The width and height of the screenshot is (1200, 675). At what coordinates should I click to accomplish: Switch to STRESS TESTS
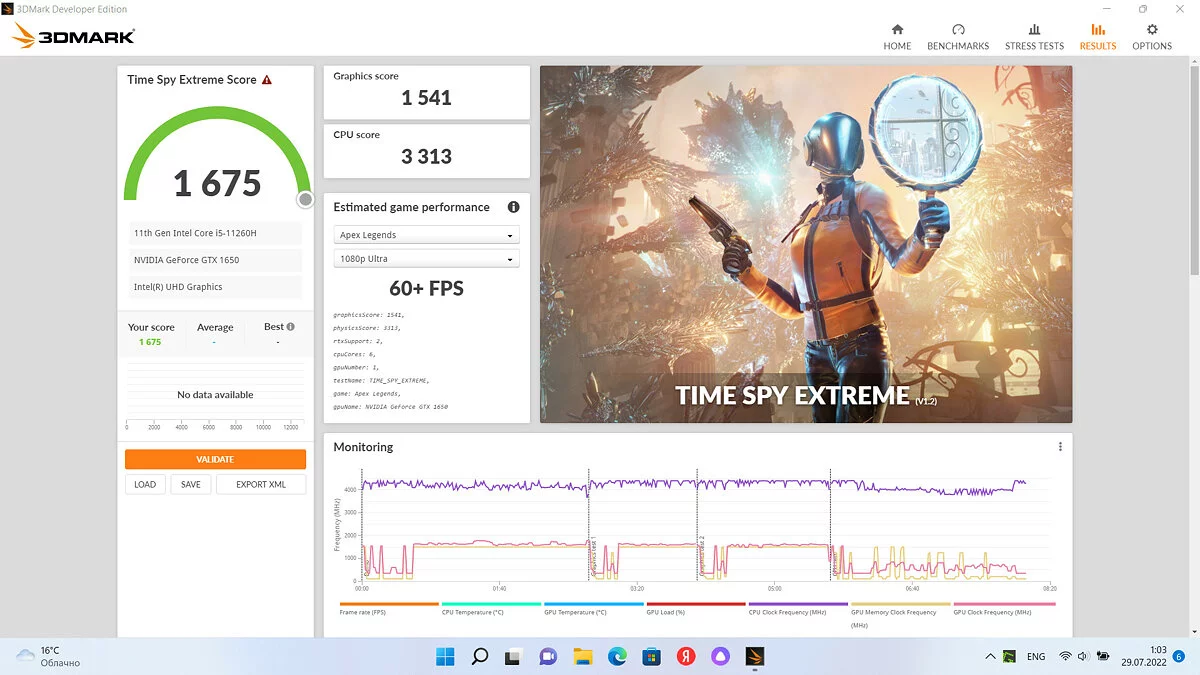click(1034, 37)
